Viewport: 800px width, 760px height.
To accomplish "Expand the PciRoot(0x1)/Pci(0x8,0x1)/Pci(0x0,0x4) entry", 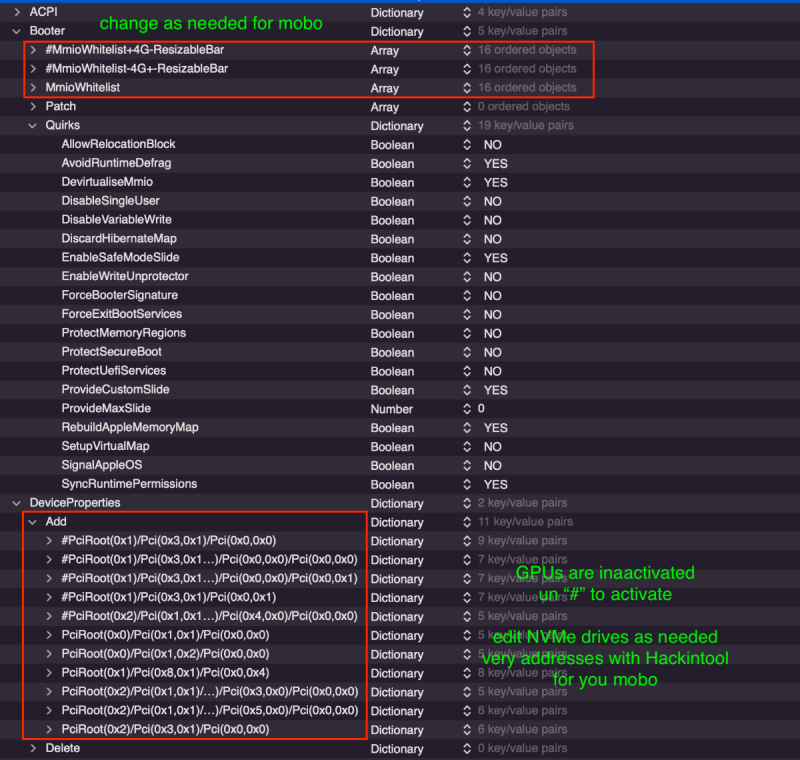I will (47, 673).
